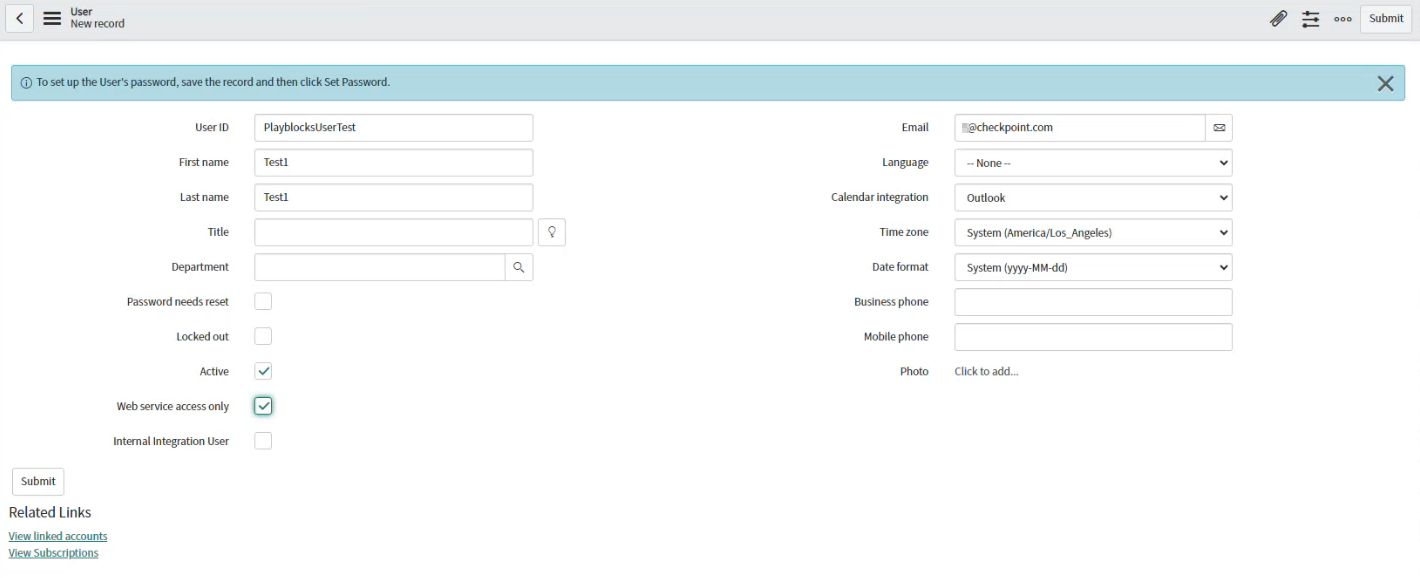Enable the Internal Integration User checkbox
Image resolution: width=1420 pixels, height=578 pixels.
[263, 441]
